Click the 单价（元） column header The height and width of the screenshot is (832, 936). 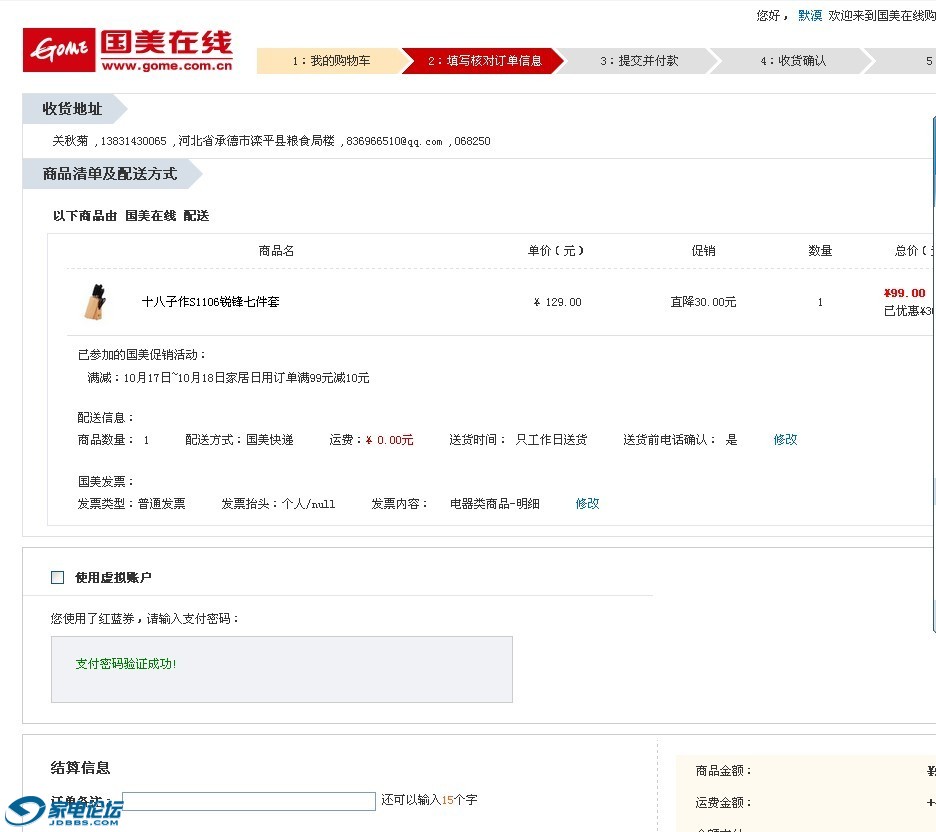point(555,251)
